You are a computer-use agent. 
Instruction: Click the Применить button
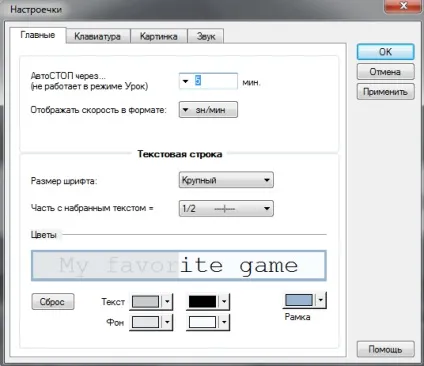click(x=385, y=92)
